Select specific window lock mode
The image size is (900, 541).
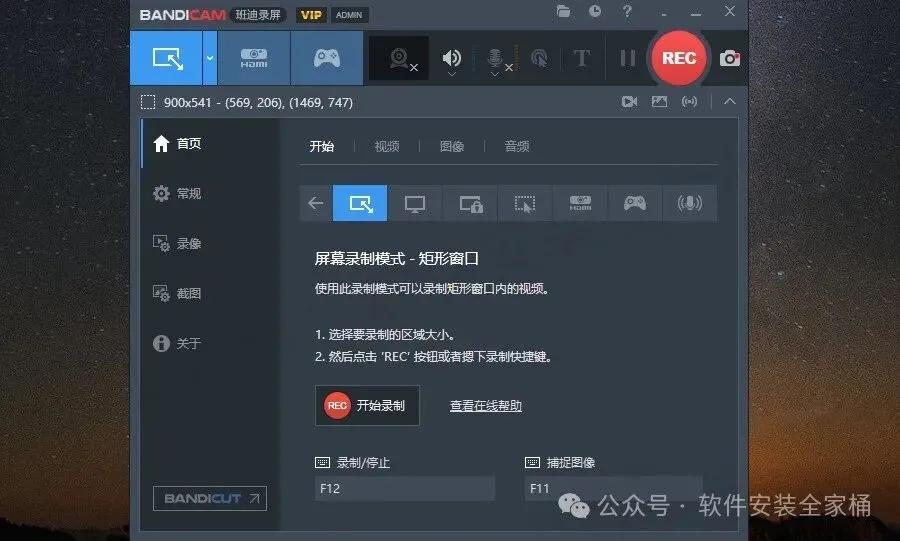470,203
